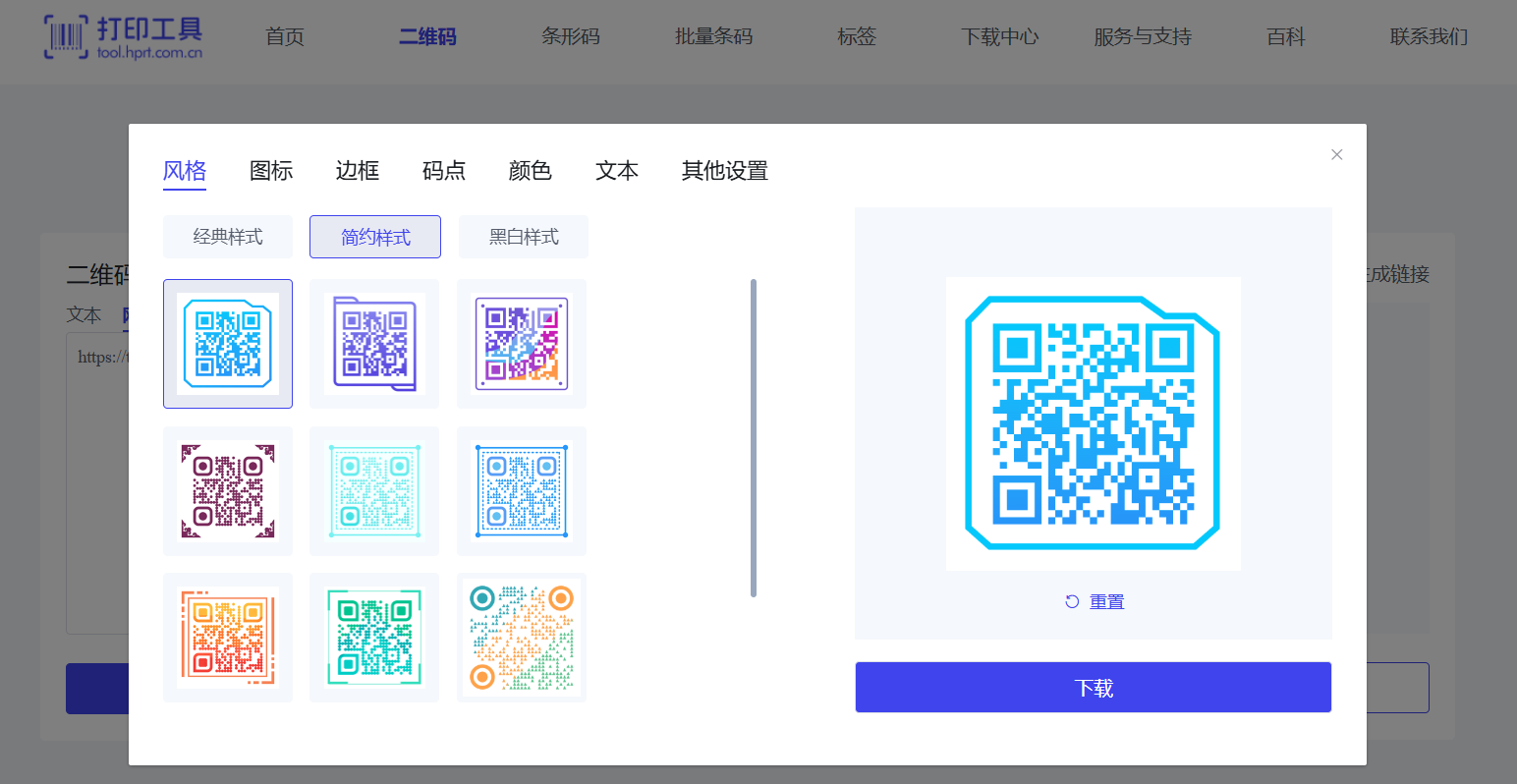Go to 首页 in top navigation
The height and width of the screenshot is (784, 1517).
tap(285, 37)
